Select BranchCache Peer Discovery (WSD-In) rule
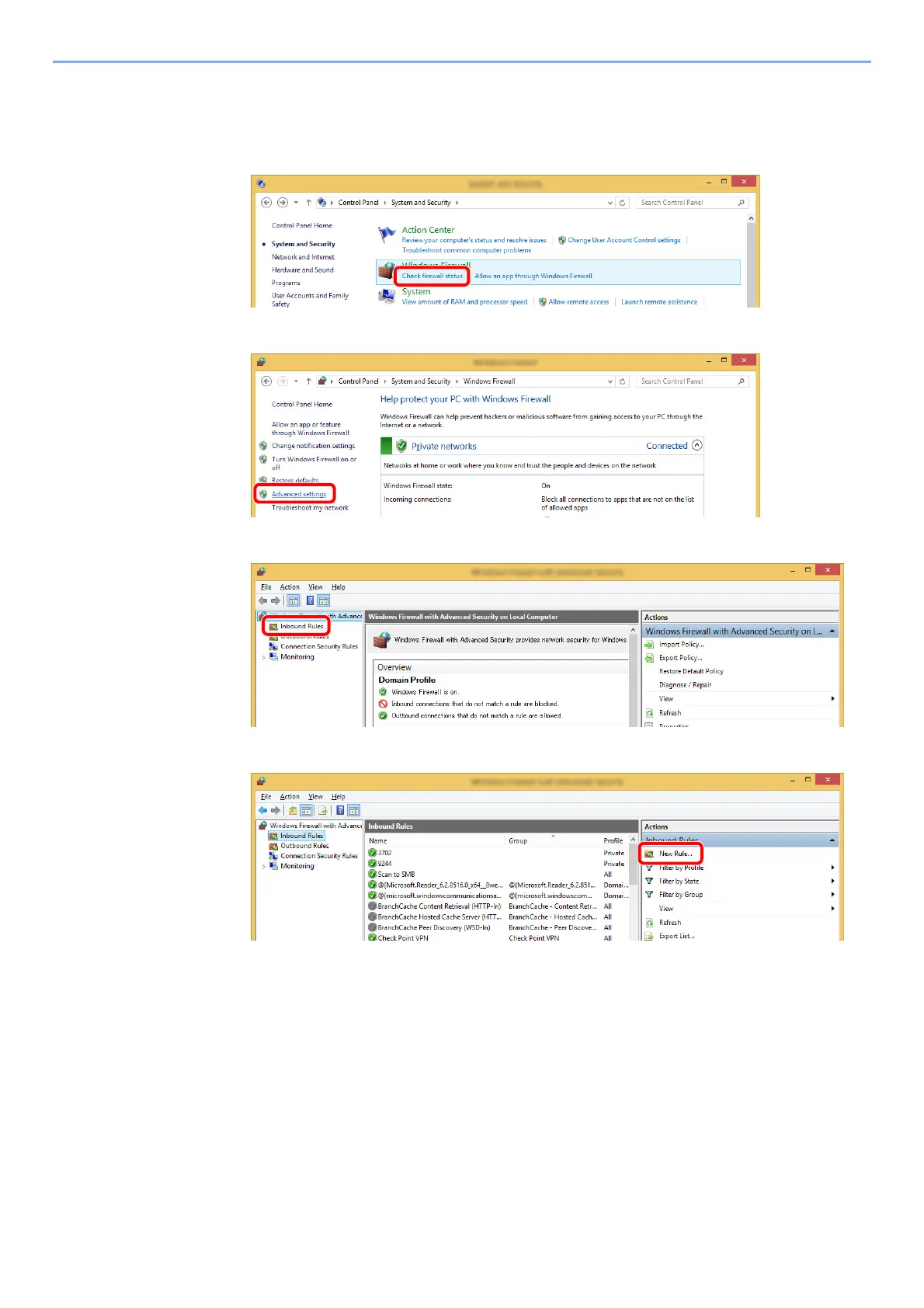924x1308 pixels. (497, 927)
